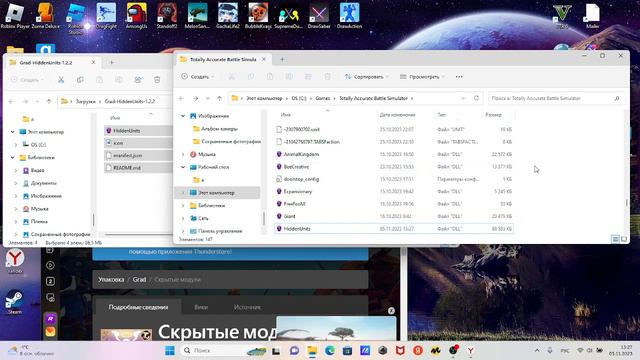This screenshot has width=640, height=360.
Task: Open DrawSaber desktop shortcut
Action: point(319,16)
